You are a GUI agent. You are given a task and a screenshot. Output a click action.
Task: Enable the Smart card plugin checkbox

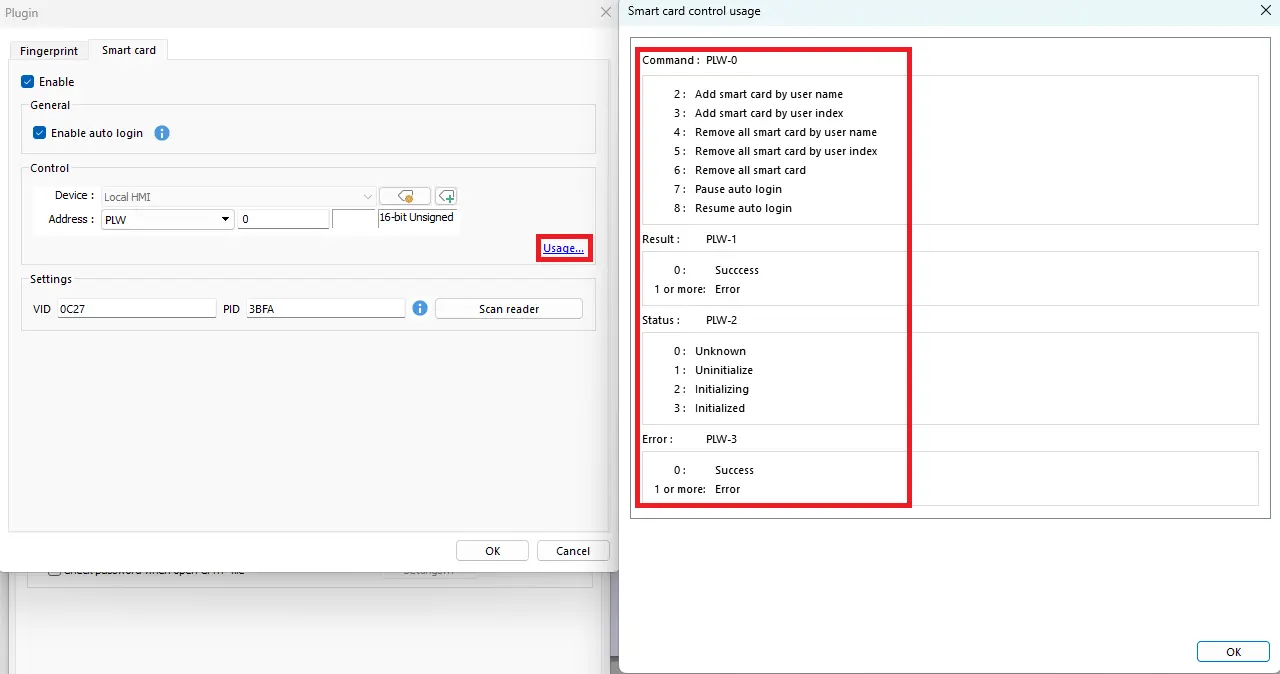pos(27,81)
